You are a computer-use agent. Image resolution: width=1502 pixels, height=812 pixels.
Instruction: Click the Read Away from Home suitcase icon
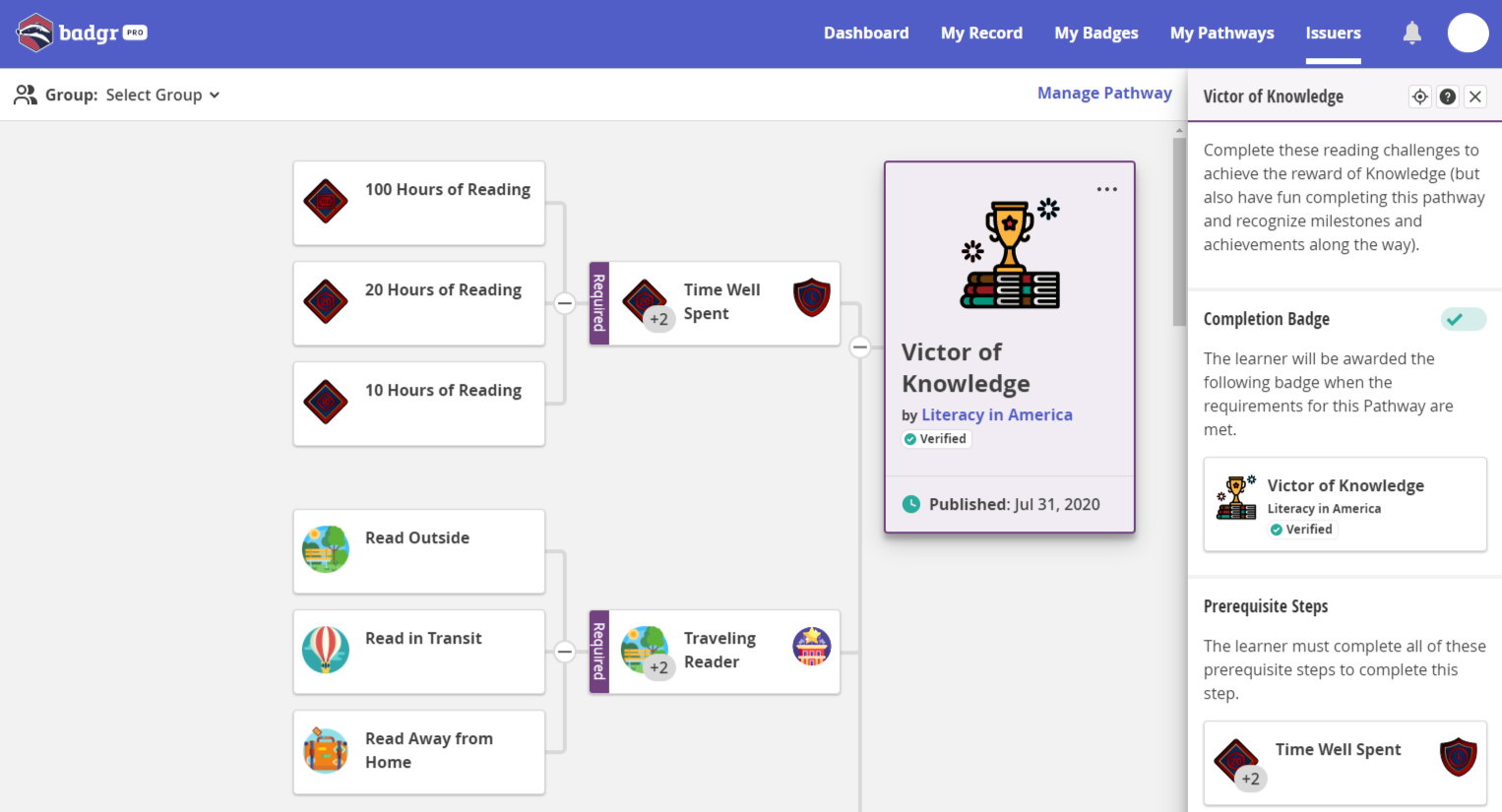pos(326,750)
